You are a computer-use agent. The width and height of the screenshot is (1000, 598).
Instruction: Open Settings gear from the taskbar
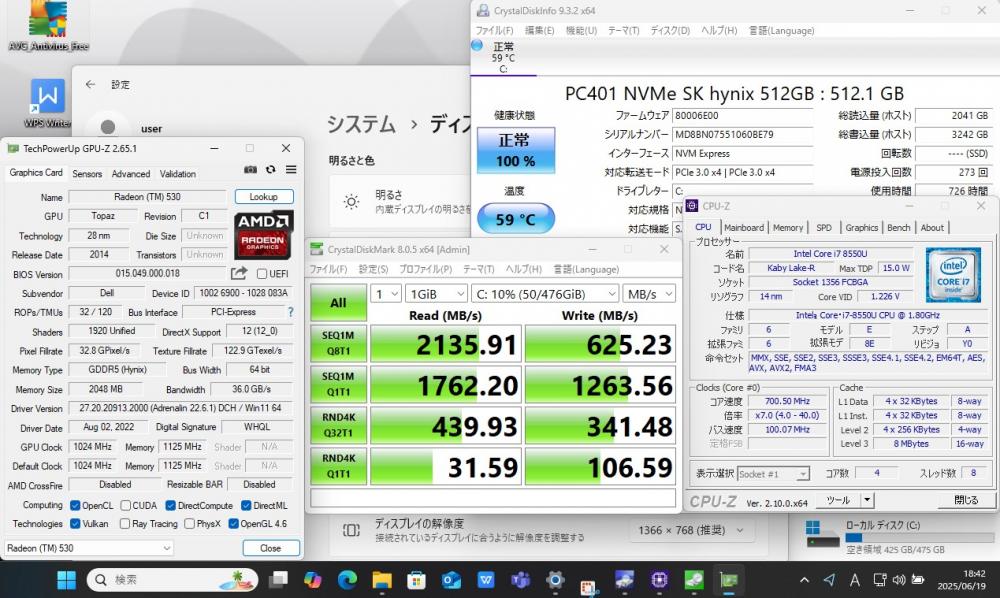pos(555,580)
